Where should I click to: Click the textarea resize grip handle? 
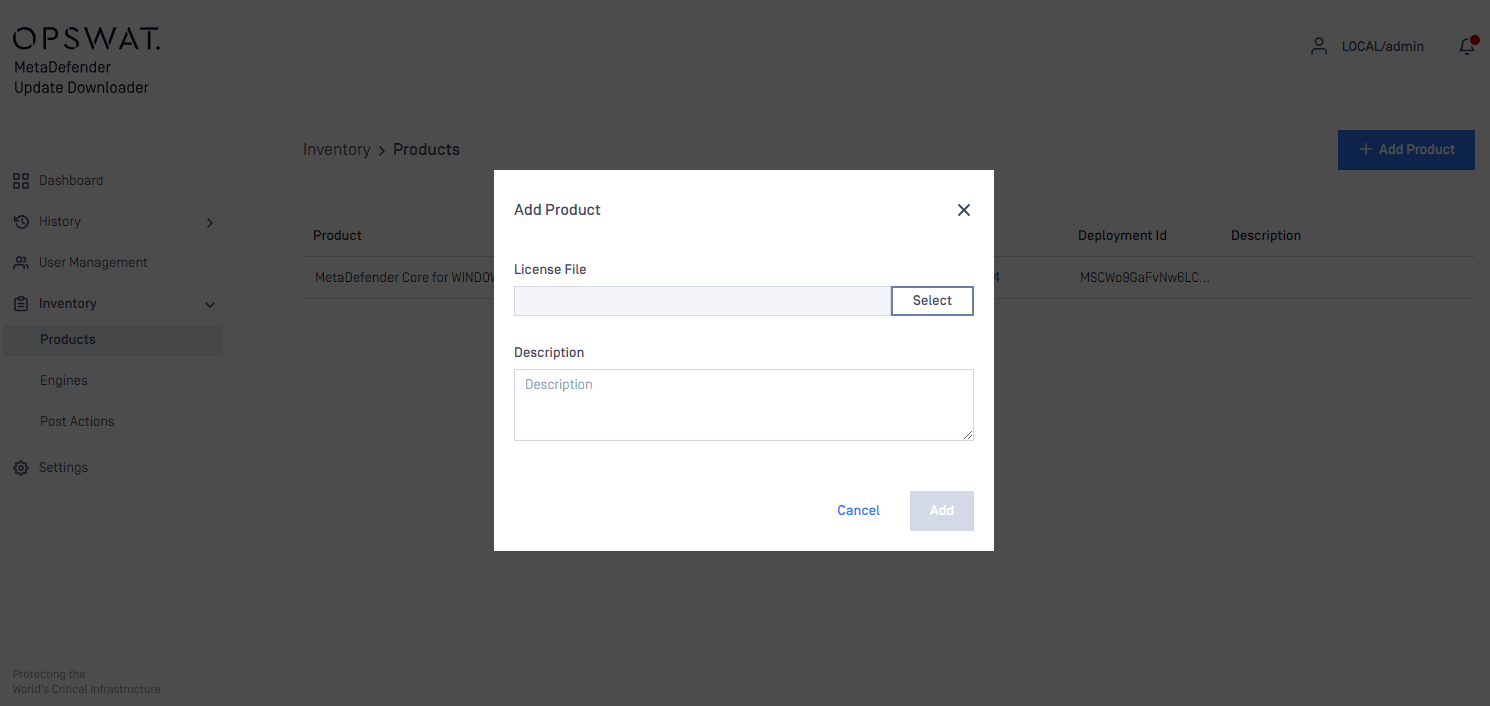pyautogui.click(x=967, y=434)
